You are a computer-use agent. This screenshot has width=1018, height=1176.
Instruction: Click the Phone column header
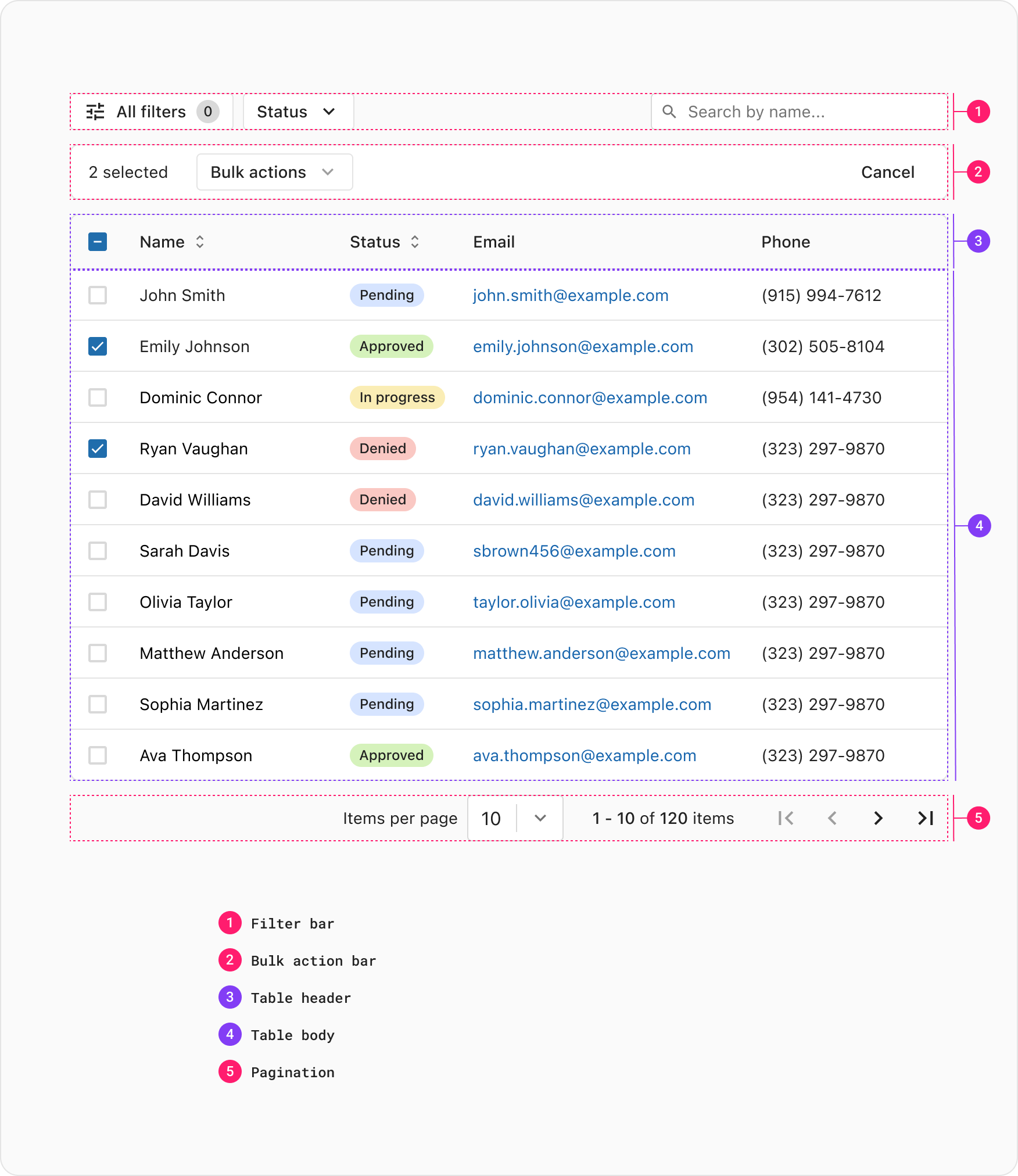(x=786, y=242)
